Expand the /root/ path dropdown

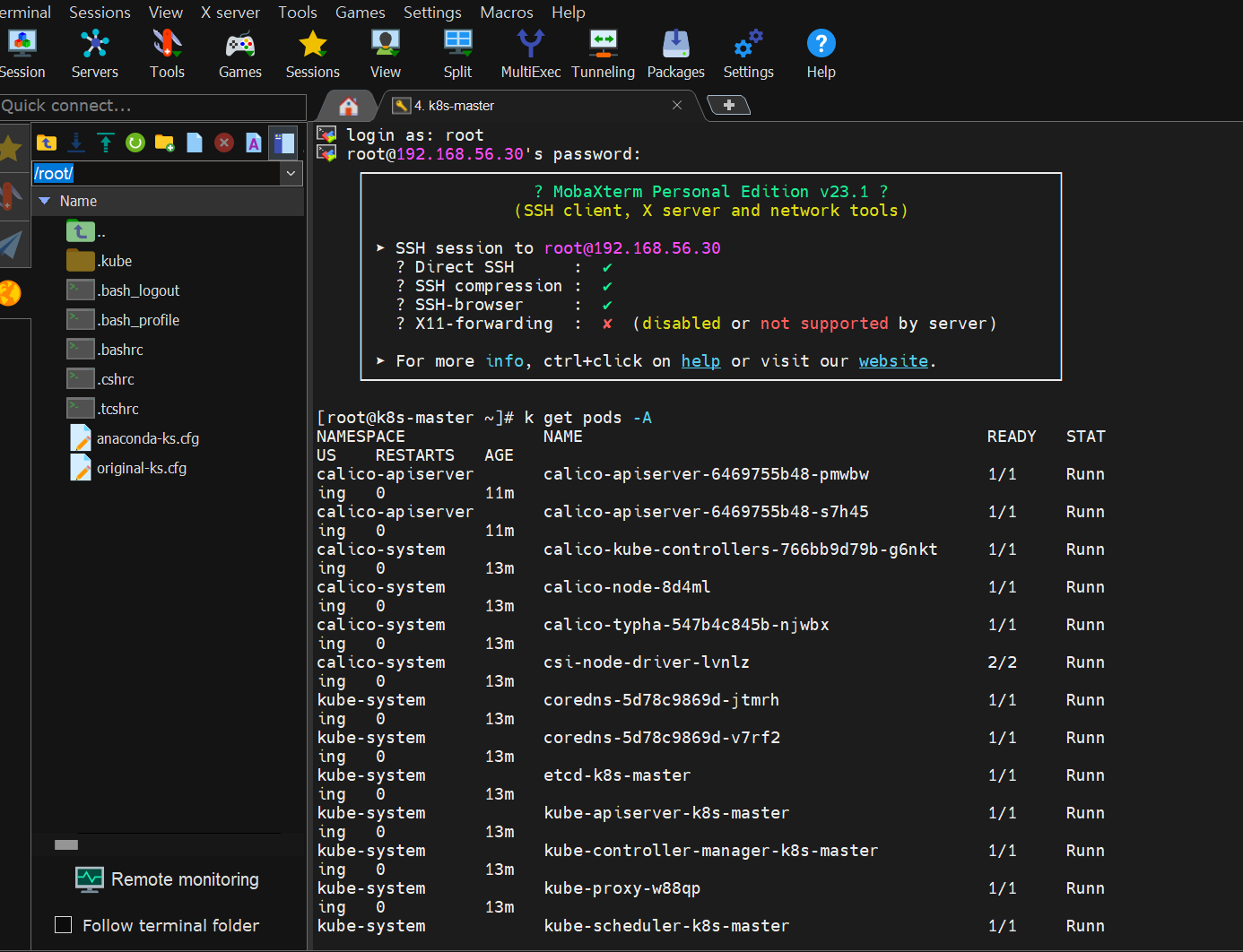pos(291,173)
